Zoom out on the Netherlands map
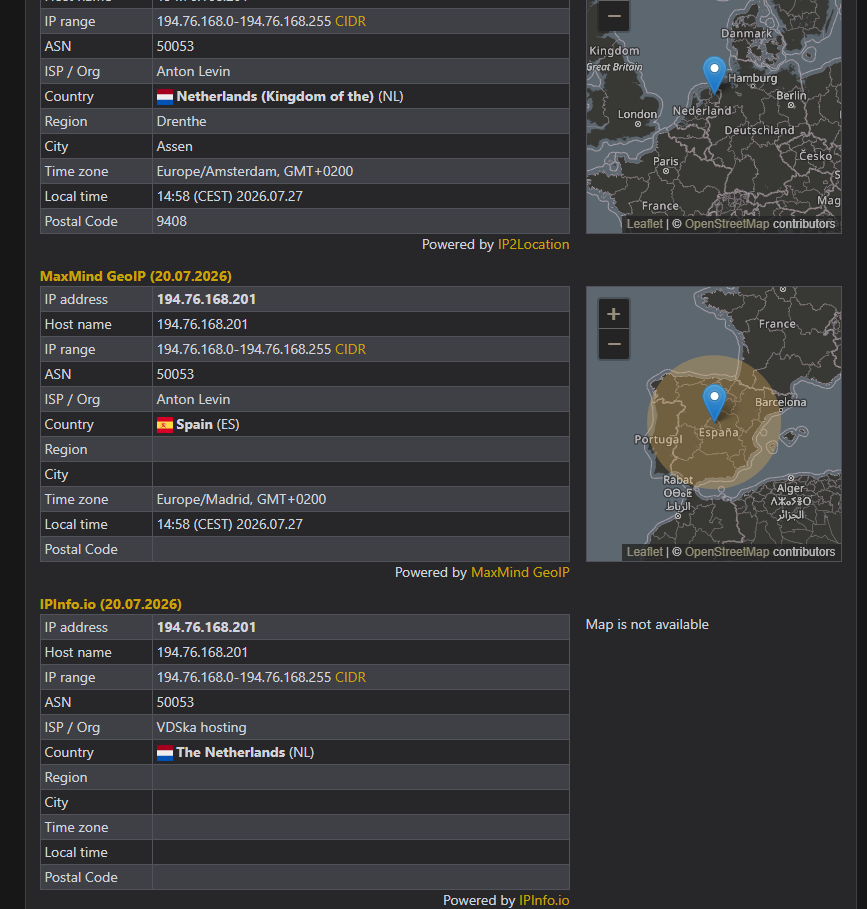The image size is (867, 909). tap(613, 16)
